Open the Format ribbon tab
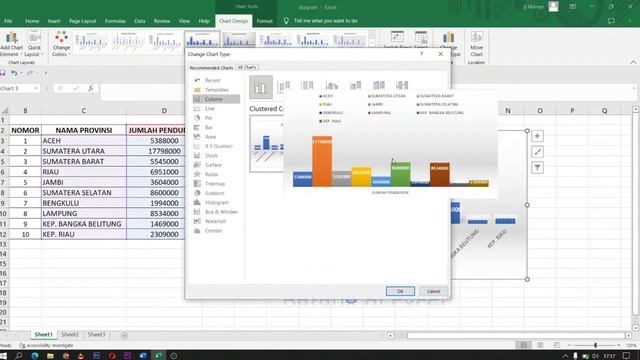The width and height of the screenshot is (640, 360). pyautogui.click(x=264, y=21)
